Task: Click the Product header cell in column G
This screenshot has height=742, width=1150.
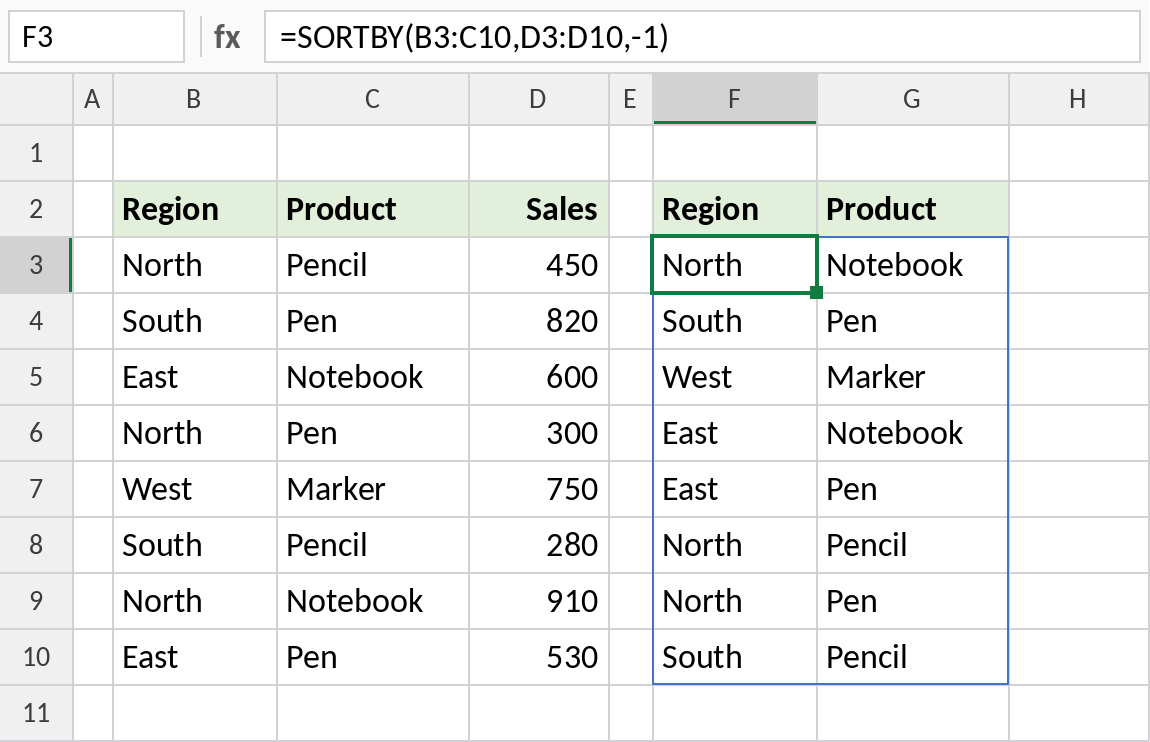Action: tap(913, 209)
